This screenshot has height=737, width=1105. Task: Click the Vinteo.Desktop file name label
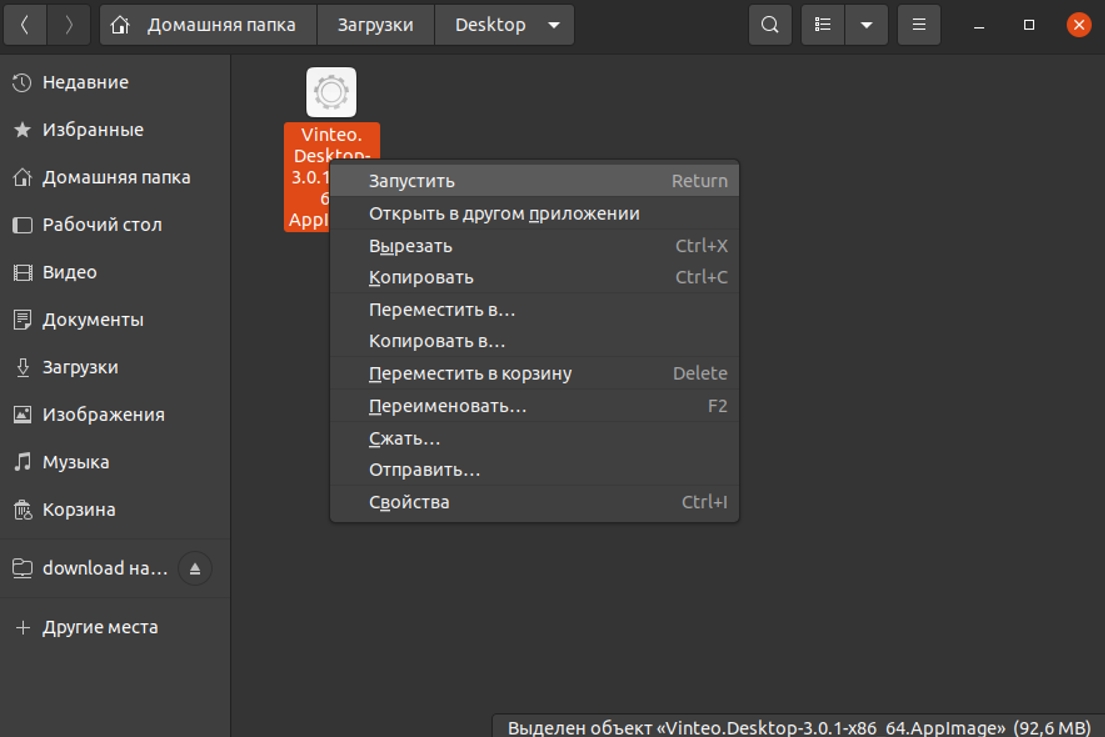point(307,178)
